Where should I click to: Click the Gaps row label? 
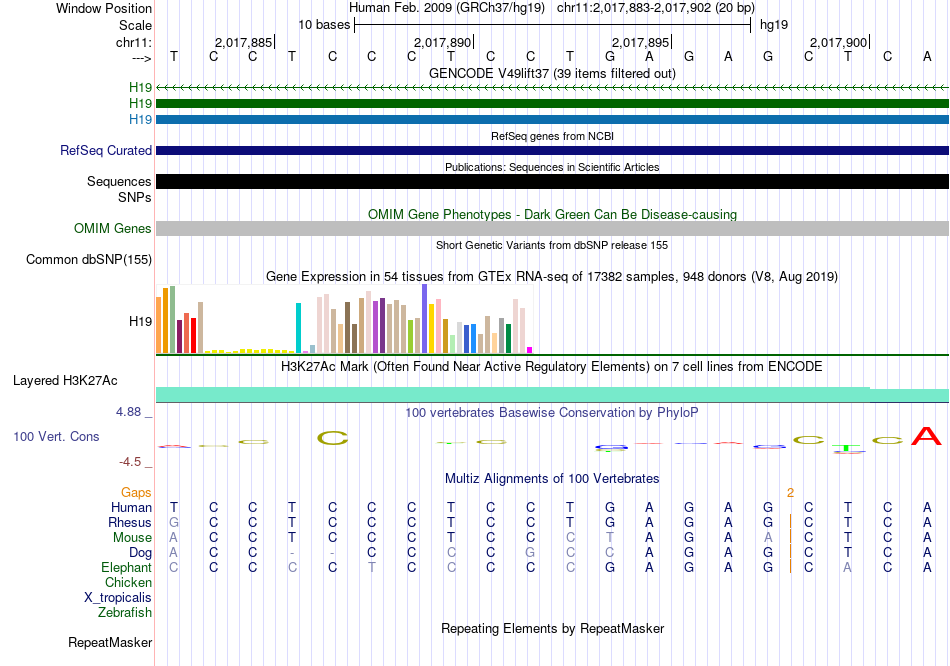coord(136,493)
